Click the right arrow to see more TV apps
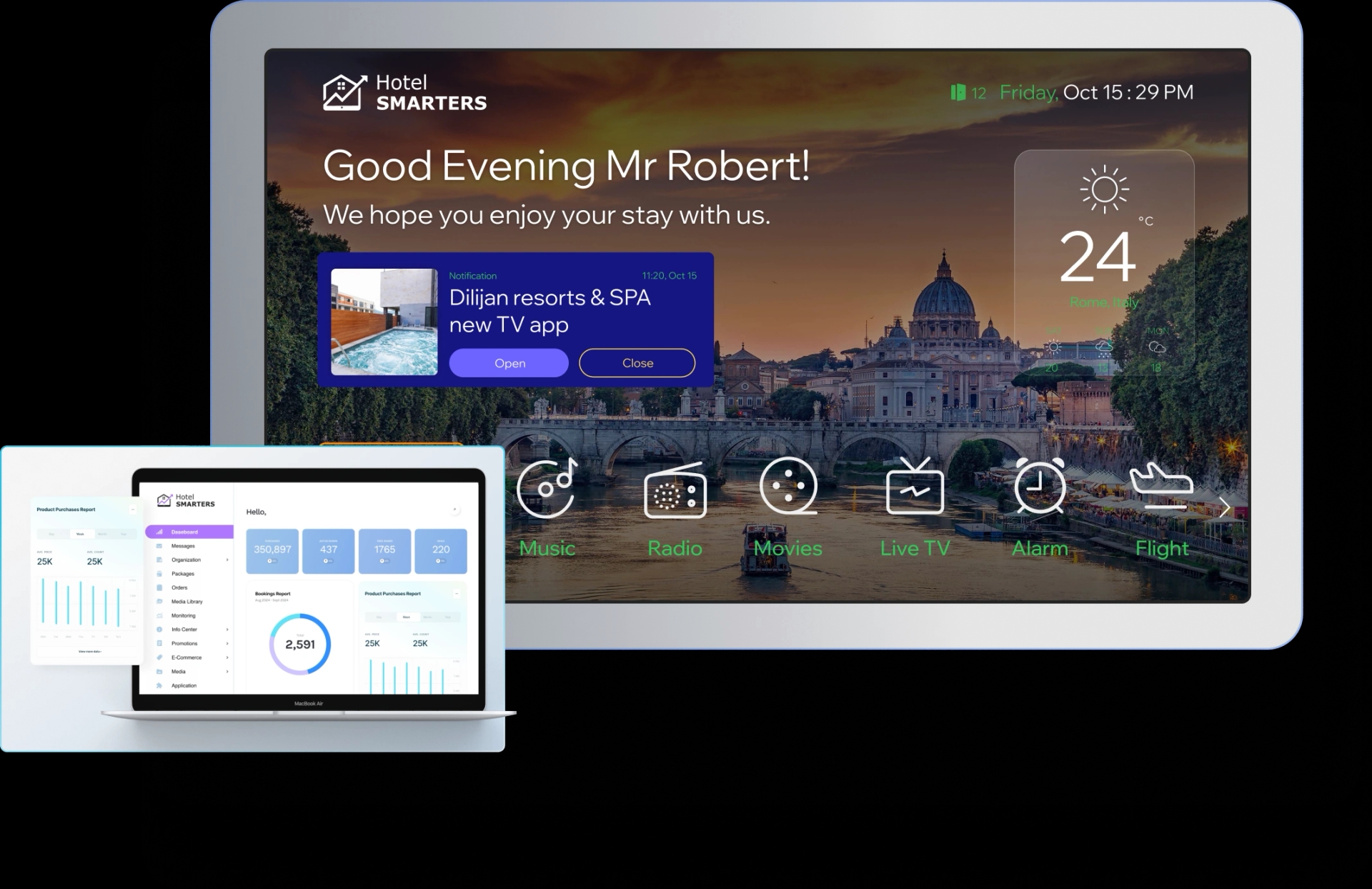 1223,507
